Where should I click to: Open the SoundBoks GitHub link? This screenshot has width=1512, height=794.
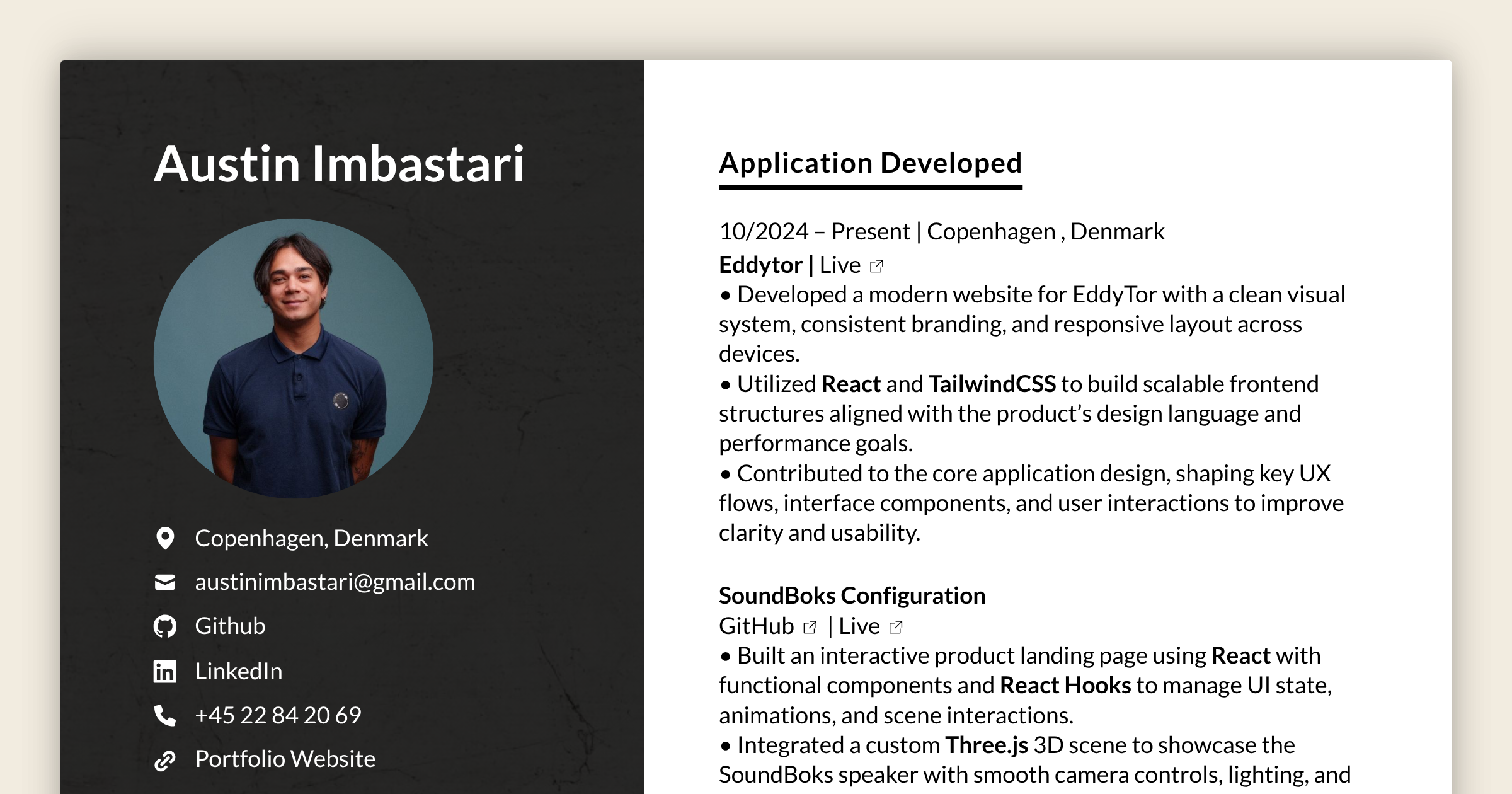(755, 626)
